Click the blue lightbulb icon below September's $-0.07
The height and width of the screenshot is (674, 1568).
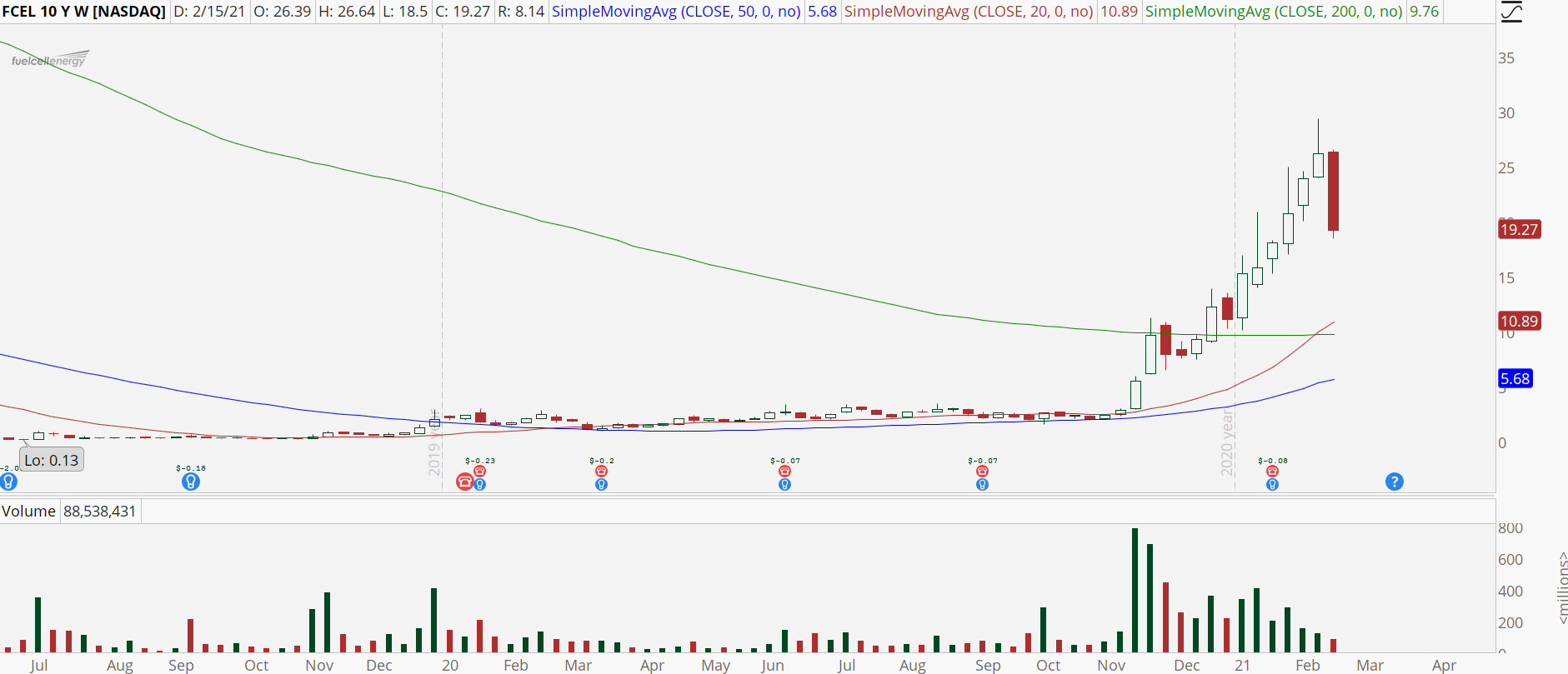click(983, 484)
